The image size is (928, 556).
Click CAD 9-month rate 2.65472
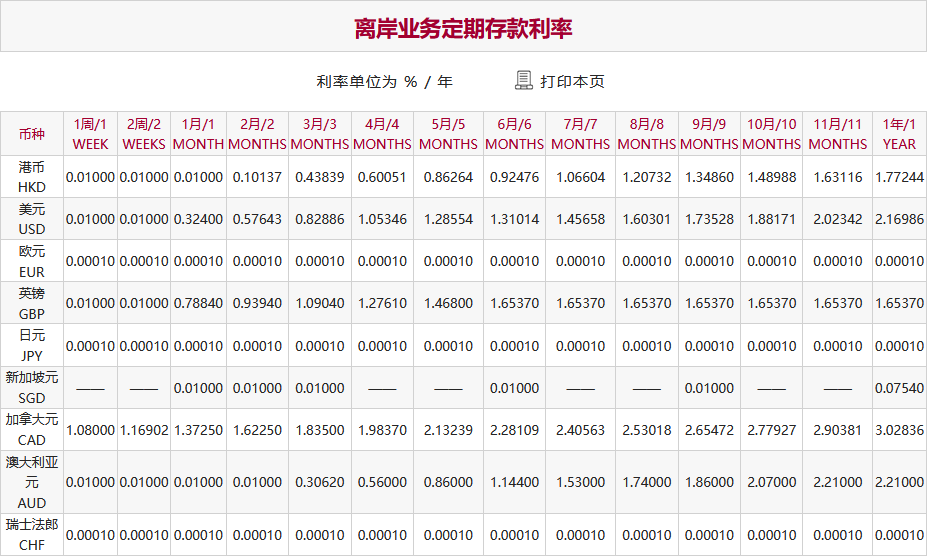[709, 430]
